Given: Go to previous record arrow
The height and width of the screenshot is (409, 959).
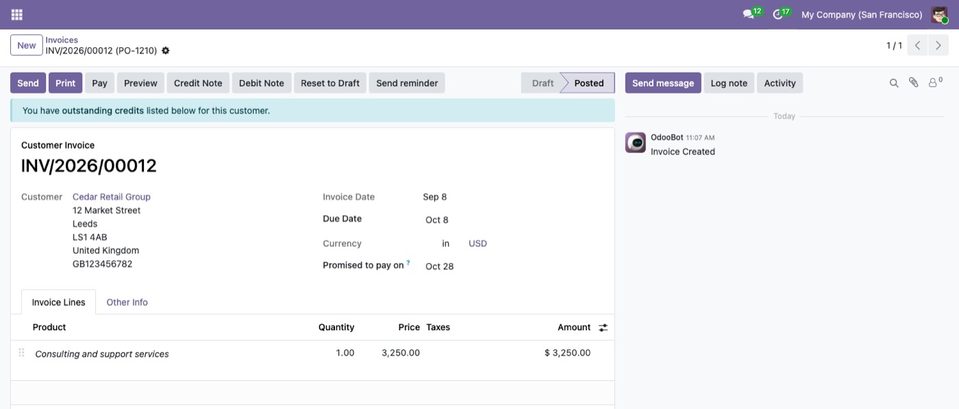Looking at the screenshot, I should click(x=917, y=45).
